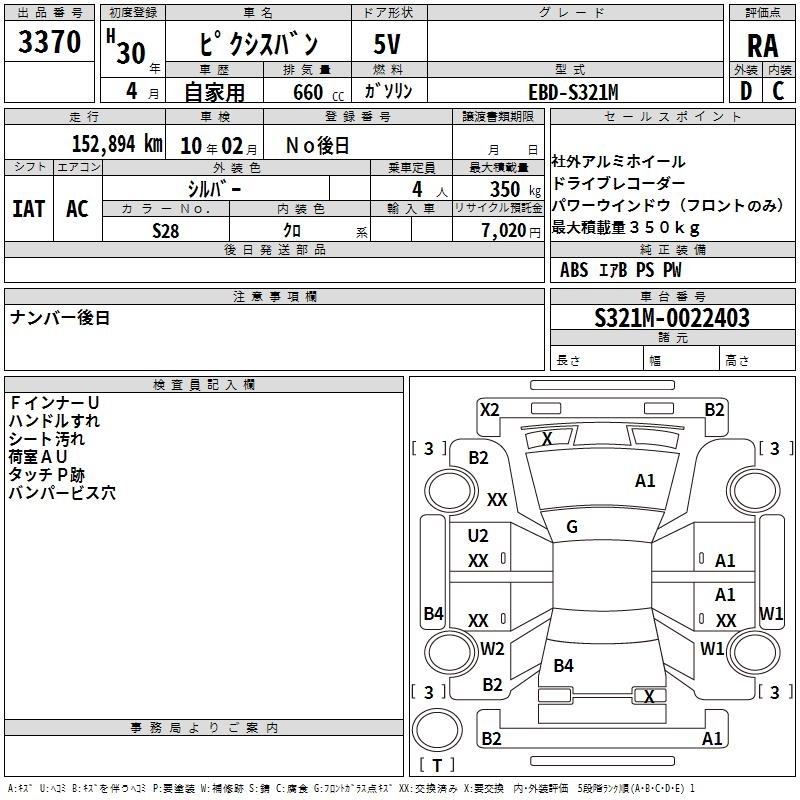Click the 後日発送部品 section header

point(274,249)
